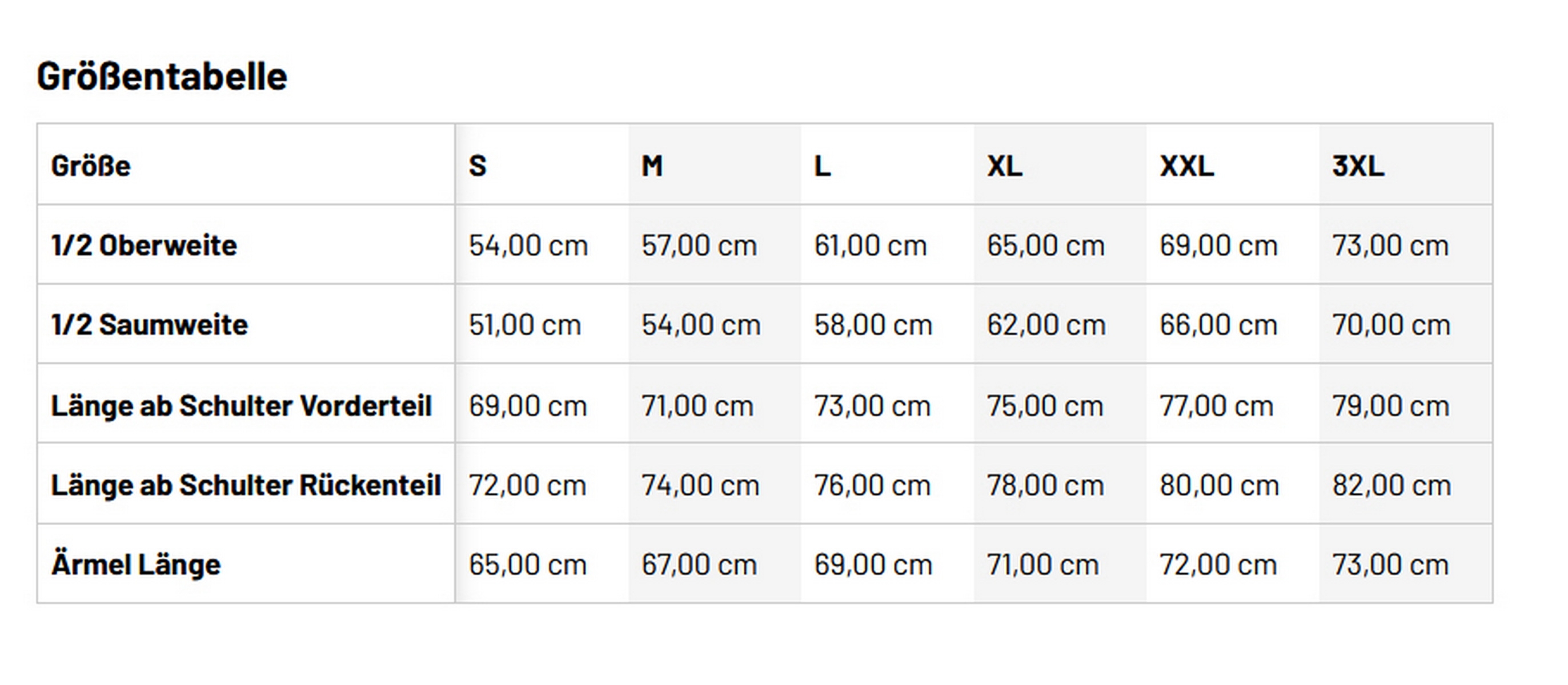Select the M size column header

652,166
